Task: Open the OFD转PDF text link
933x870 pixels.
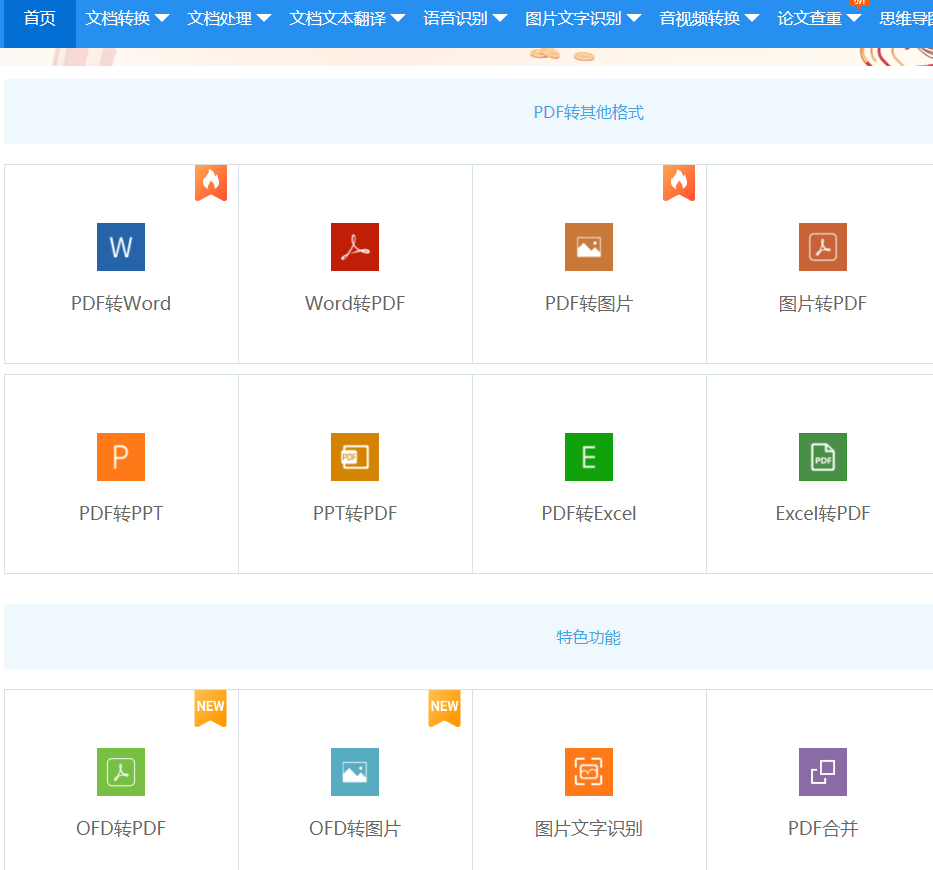Action: [121, 828]
